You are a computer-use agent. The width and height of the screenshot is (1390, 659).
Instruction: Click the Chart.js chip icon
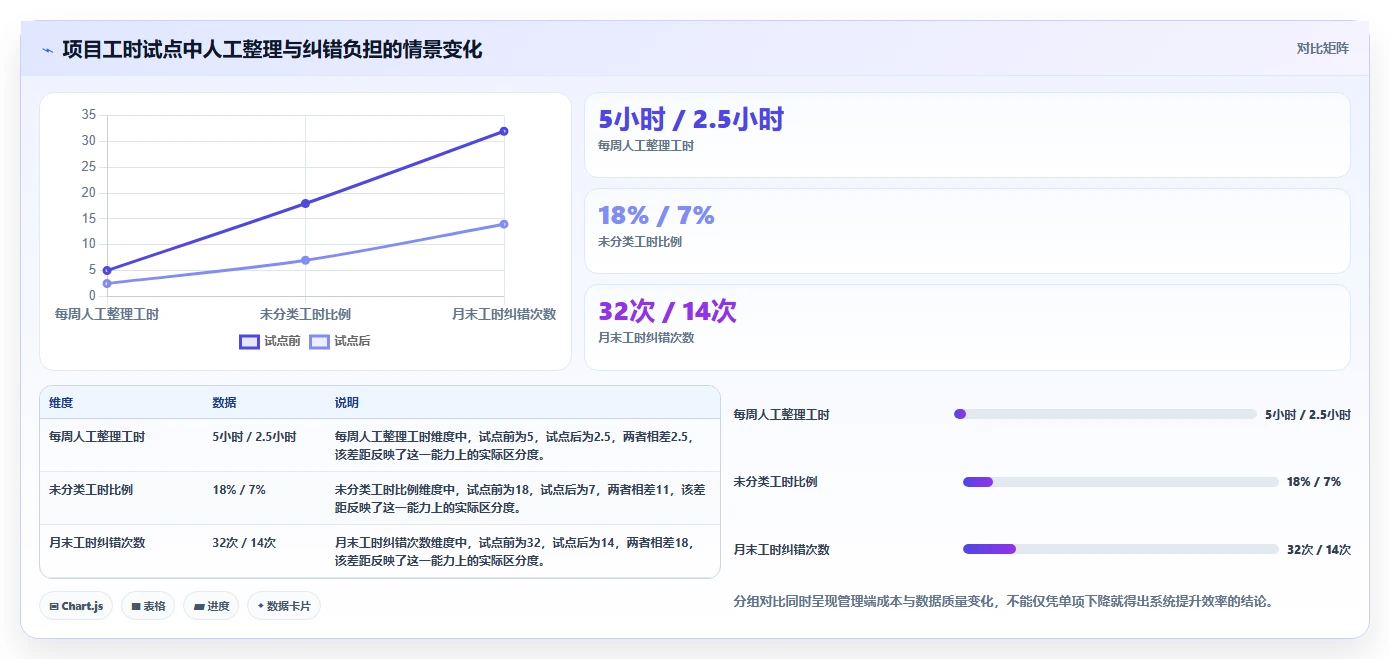pos(54,606)
